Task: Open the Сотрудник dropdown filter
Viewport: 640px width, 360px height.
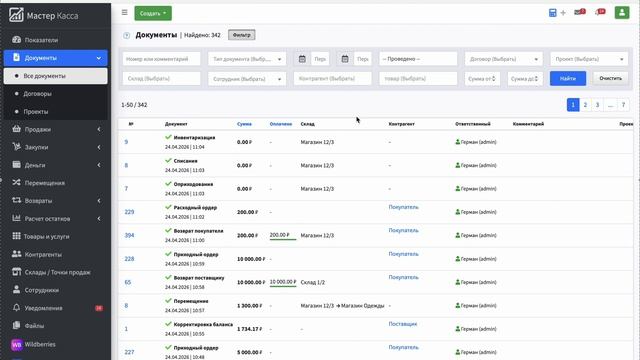Action: click(247, 78)
